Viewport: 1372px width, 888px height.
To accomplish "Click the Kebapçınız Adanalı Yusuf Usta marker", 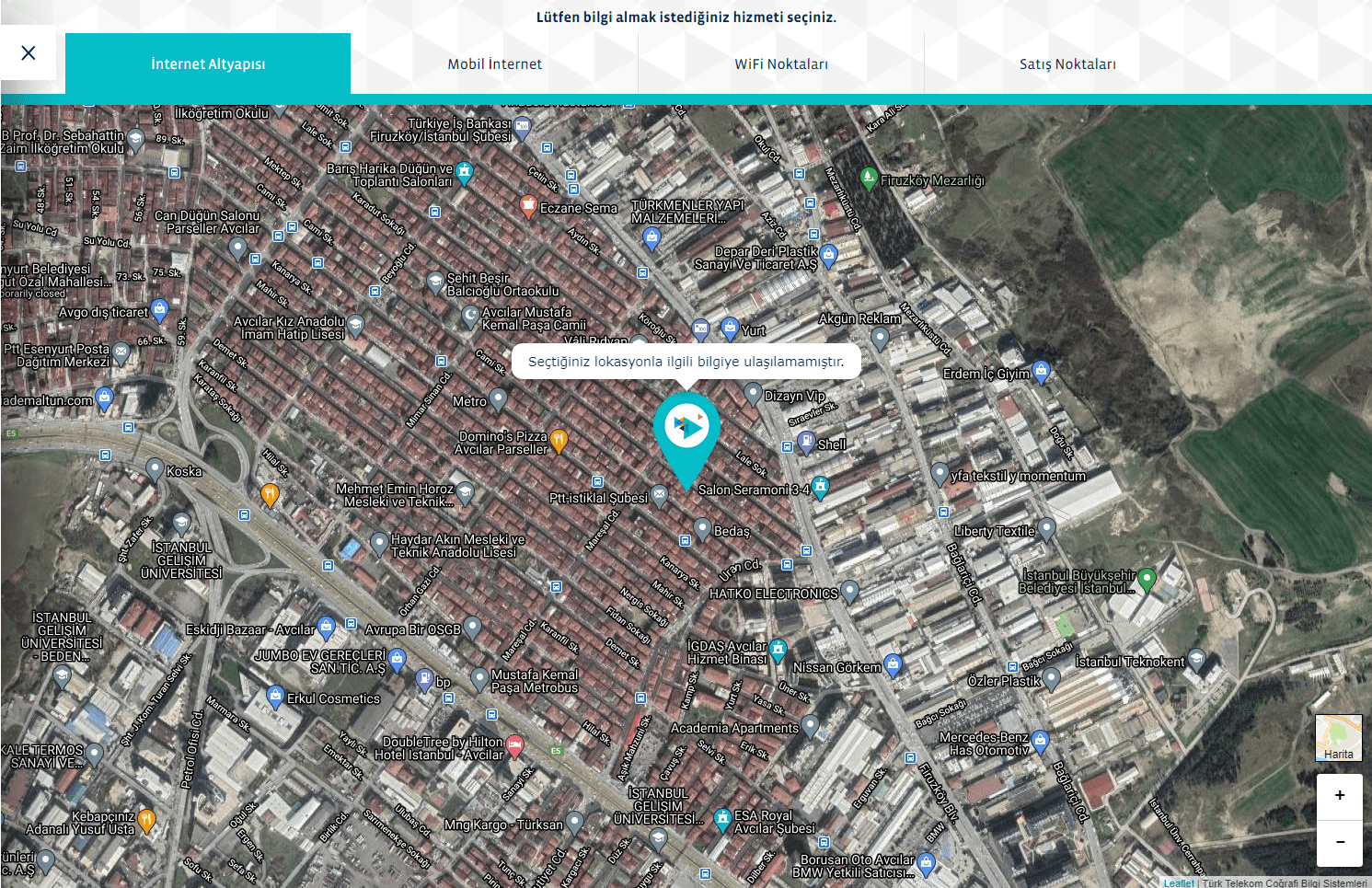I will click(146, 820).
